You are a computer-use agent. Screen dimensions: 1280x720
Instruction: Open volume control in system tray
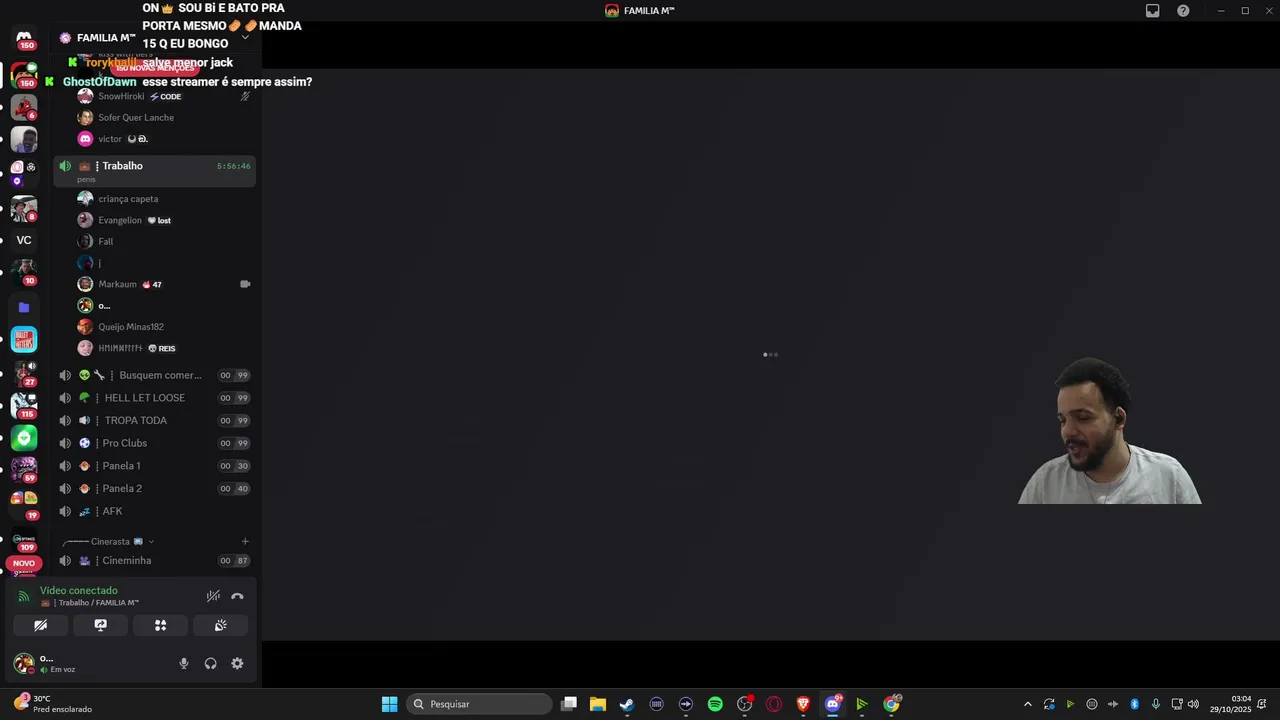point(1193,704)
